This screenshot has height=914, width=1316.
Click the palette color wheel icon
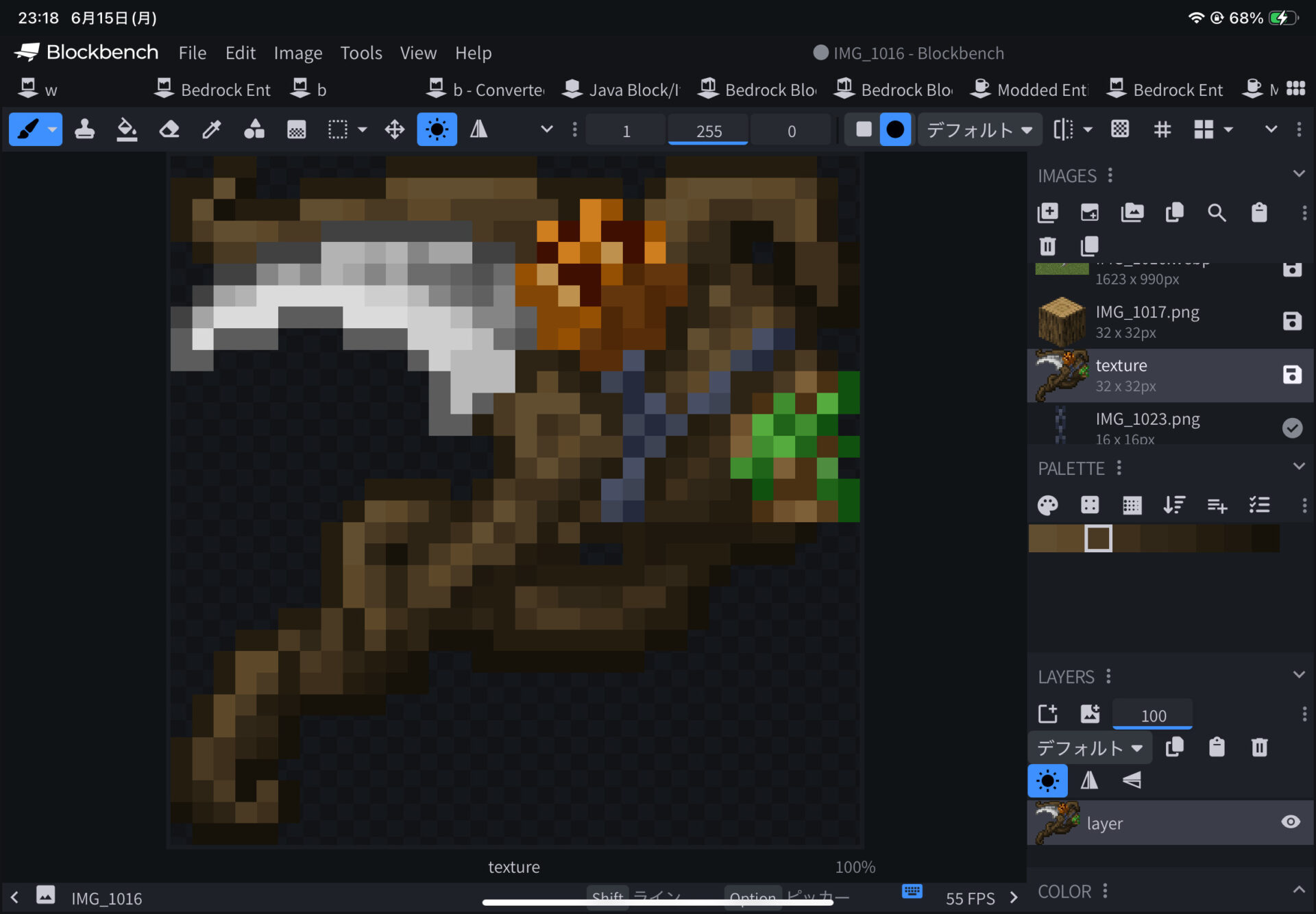click(1047, 506)
